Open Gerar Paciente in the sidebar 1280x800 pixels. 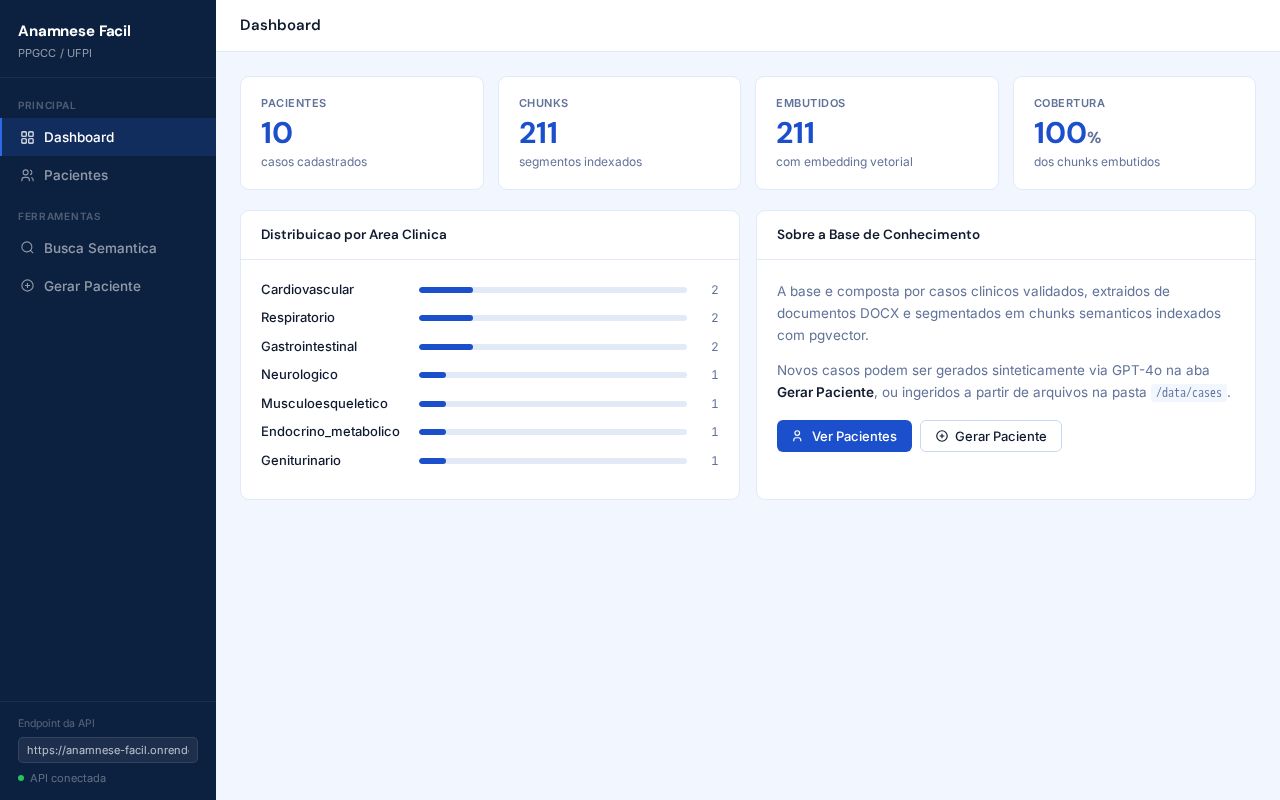tap(108, 286)
